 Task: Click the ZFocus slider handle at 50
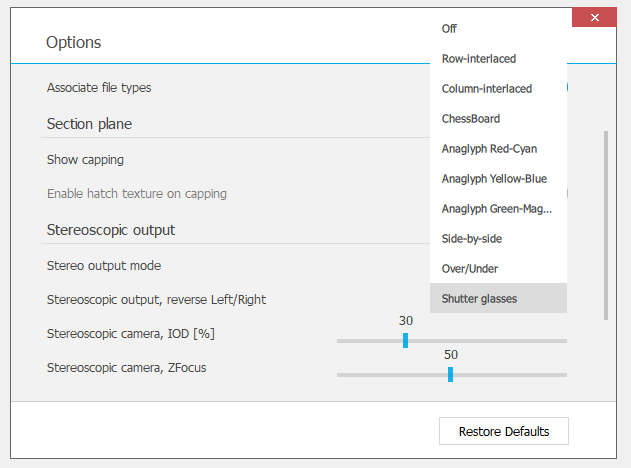(450, 374)
